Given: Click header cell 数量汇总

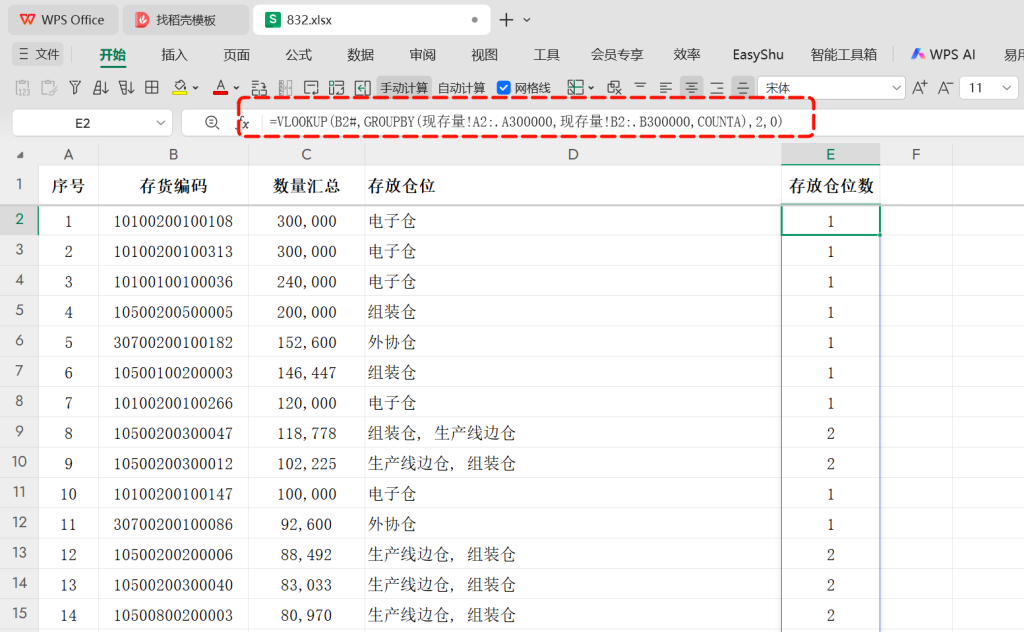Looking at the screenshot, I should pos(306,186).
